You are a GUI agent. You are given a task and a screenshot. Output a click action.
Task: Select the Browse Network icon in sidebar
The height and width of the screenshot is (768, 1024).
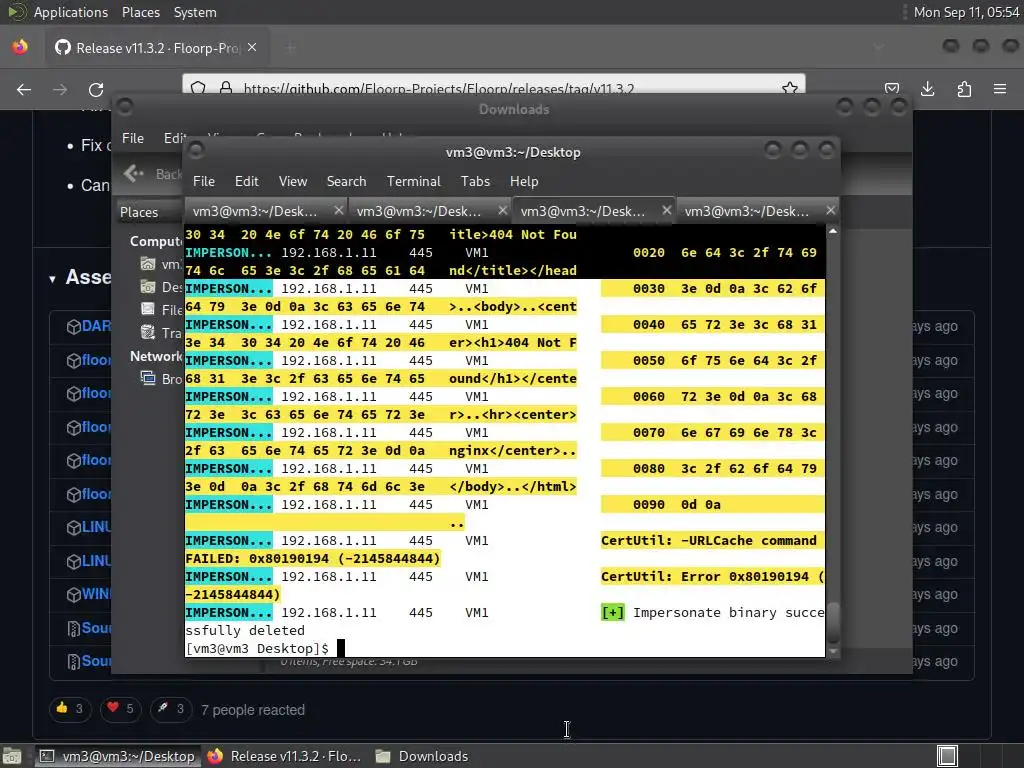point(148,378)
